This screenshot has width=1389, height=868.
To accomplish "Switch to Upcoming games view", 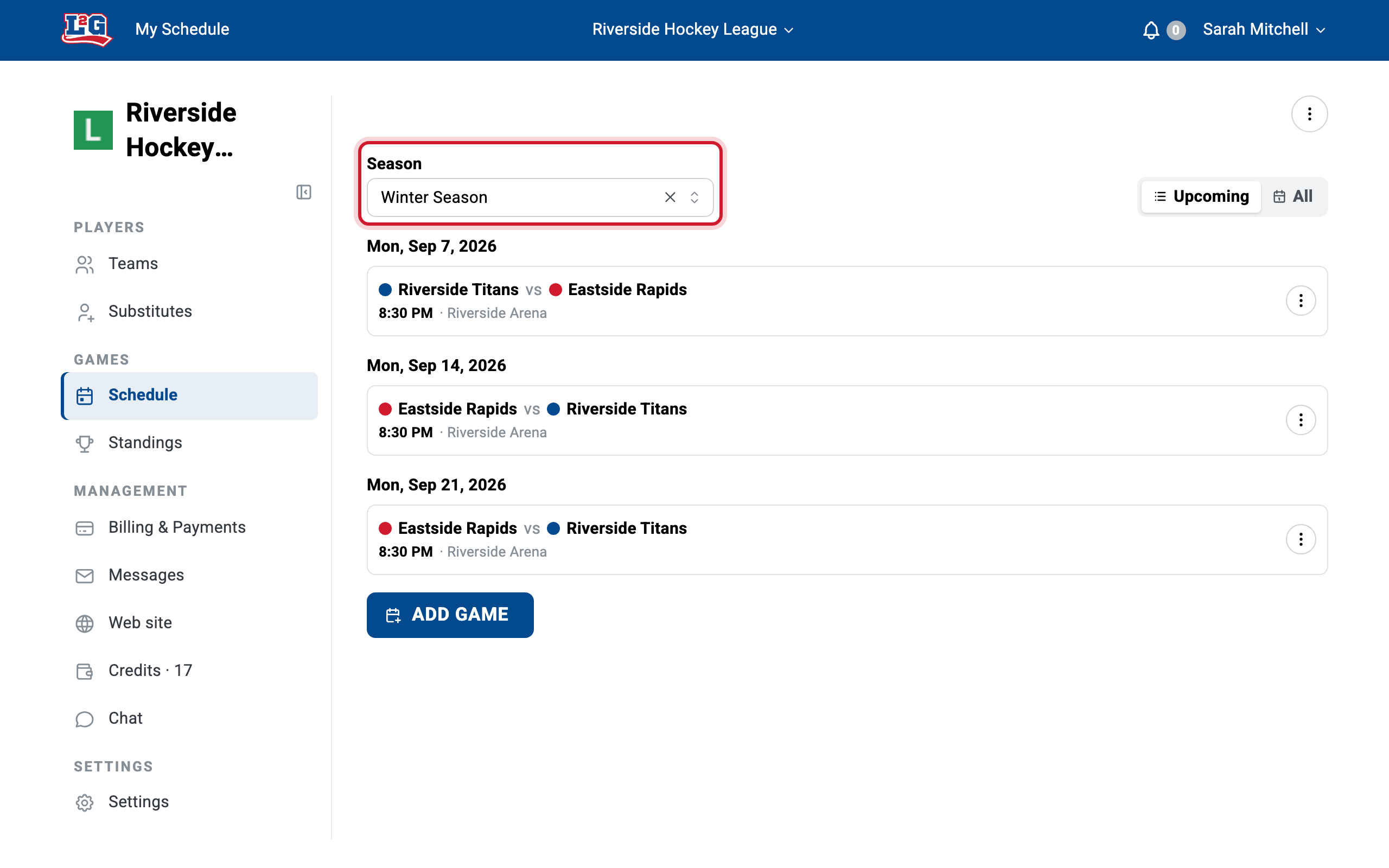I will click(1201, 197).
